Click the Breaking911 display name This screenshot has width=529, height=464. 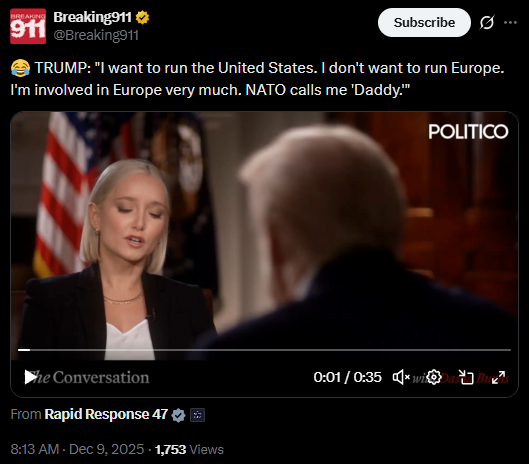coord(92,17)
